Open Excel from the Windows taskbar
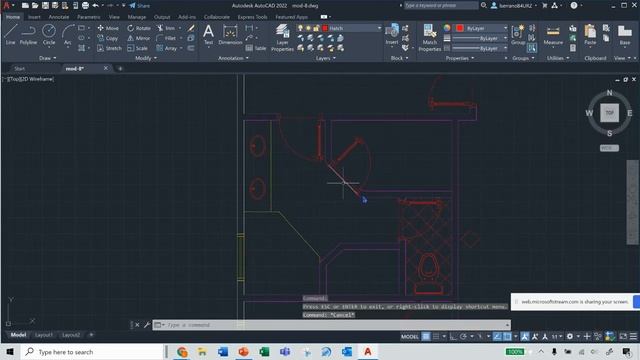This screenshot has height=360, width=640. [264, 352]
